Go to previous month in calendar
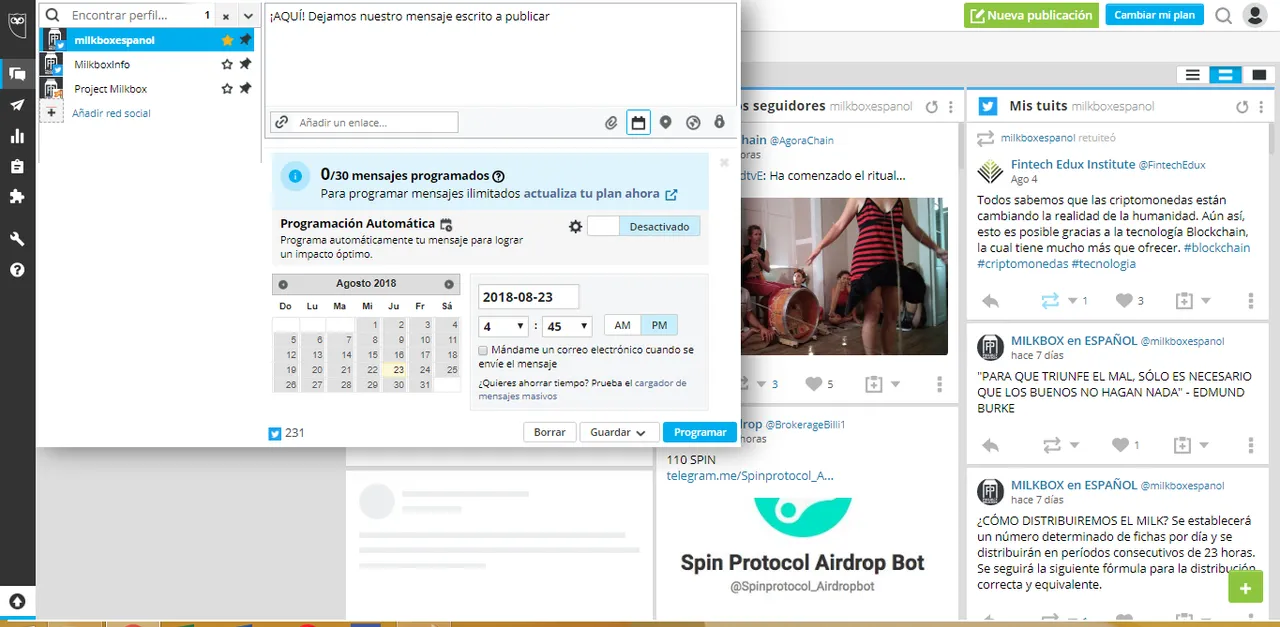Screen dimensions: 1280x627 [283, 284]
